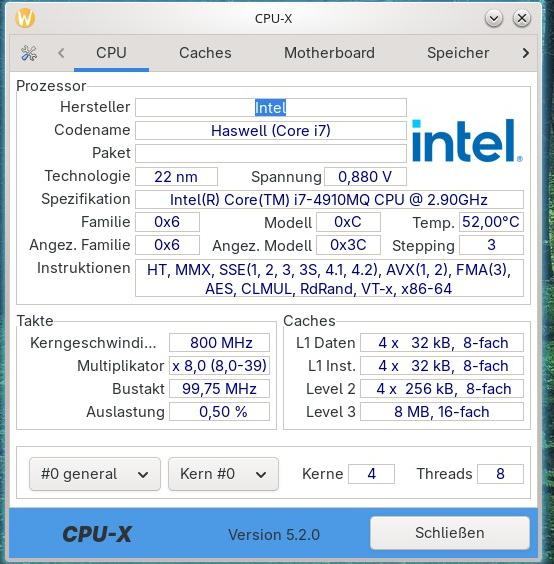Screen dimensions: 554x564
Task: Expand the #0 general dropdown
Action: (x=95, y=474)
